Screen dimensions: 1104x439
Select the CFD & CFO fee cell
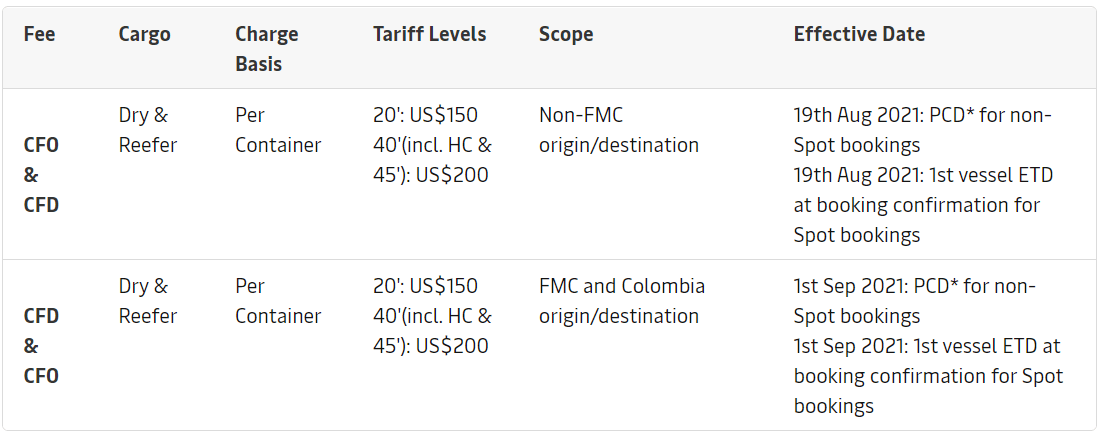(x=41, y=346)
